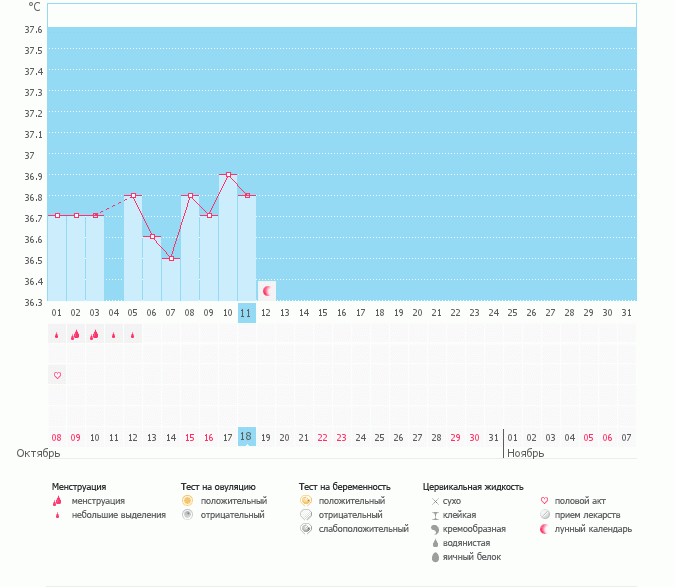Click the moon icon on cycle day 12
Image resolution: width=675 pixels, height=587 pixels.
click(267, 291)
